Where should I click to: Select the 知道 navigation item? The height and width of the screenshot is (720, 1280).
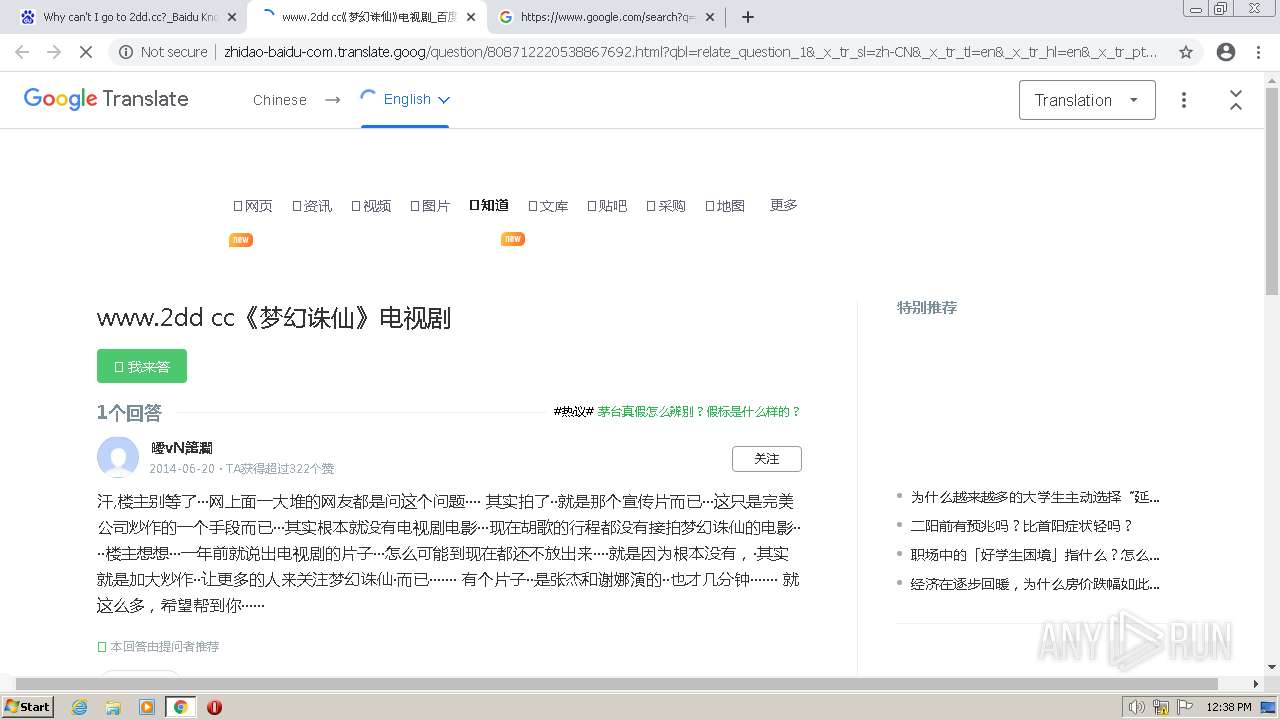pyautogui.click(x=489, y=205)
